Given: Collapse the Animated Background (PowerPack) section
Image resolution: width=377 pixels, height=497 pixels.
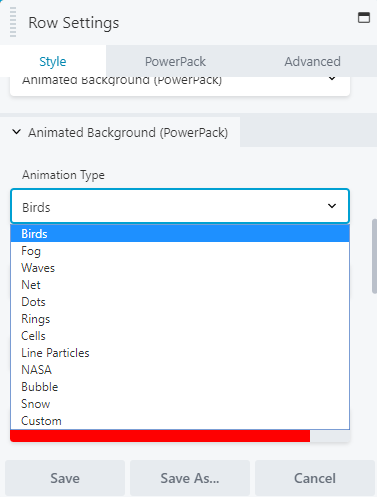Looking at the screenshot, I should (x=120, y=132).
